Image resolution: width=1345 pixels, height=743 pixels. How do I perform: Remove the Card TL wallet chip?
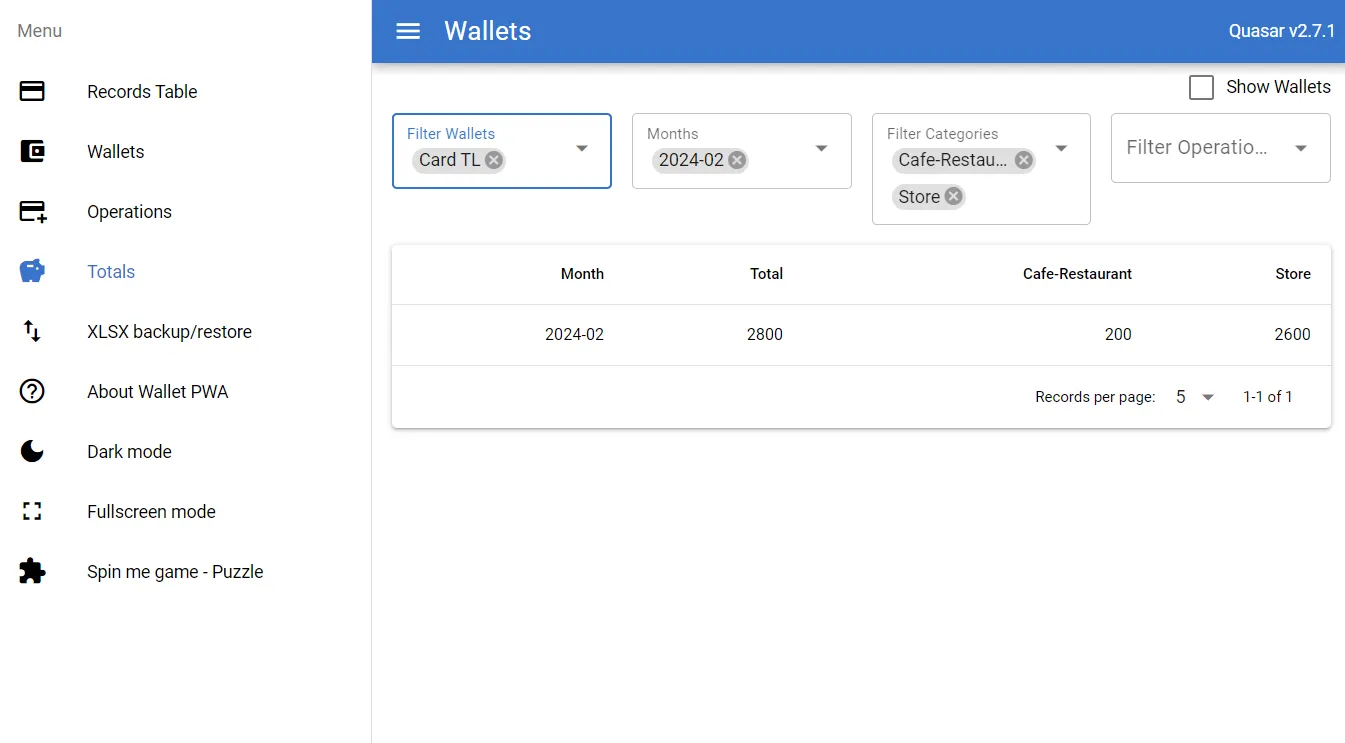[x=494, y=160]
